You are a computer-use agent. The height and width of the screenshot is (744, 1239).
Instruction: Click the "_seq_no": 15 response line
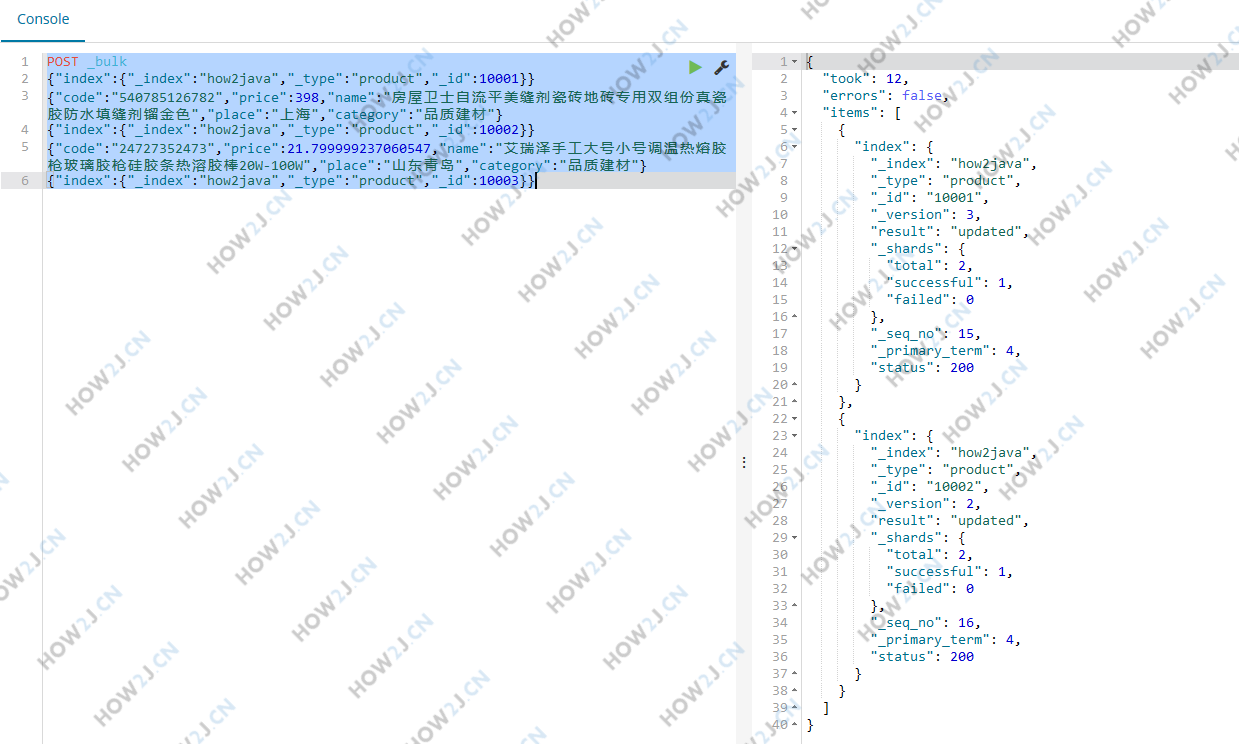click(x=925, y=334)
